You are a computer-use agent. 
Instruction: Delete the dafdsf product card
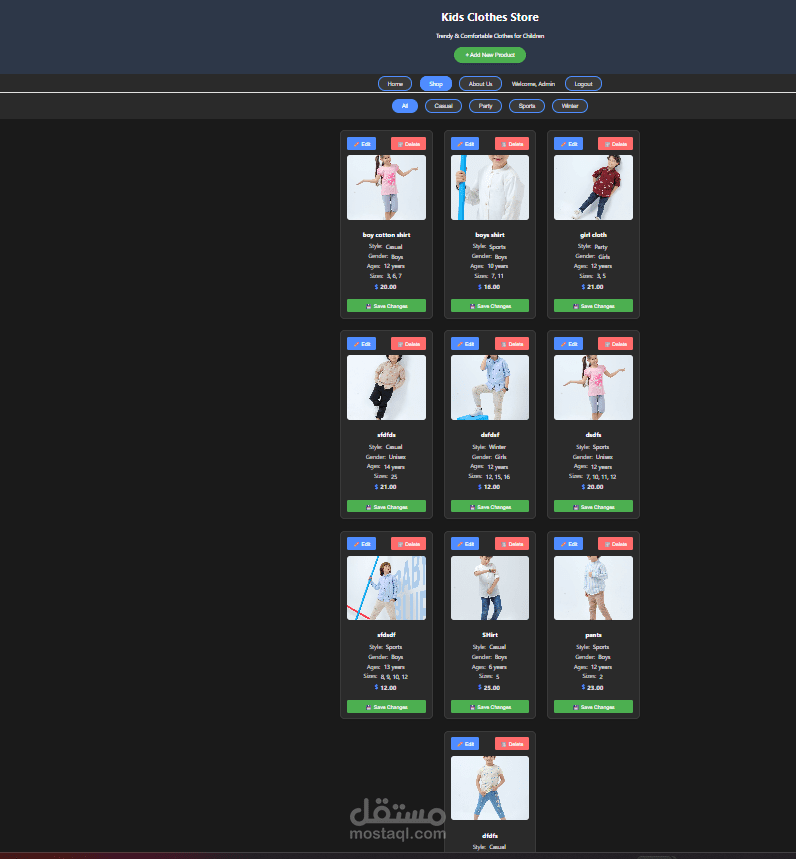[x=512, y=343]
